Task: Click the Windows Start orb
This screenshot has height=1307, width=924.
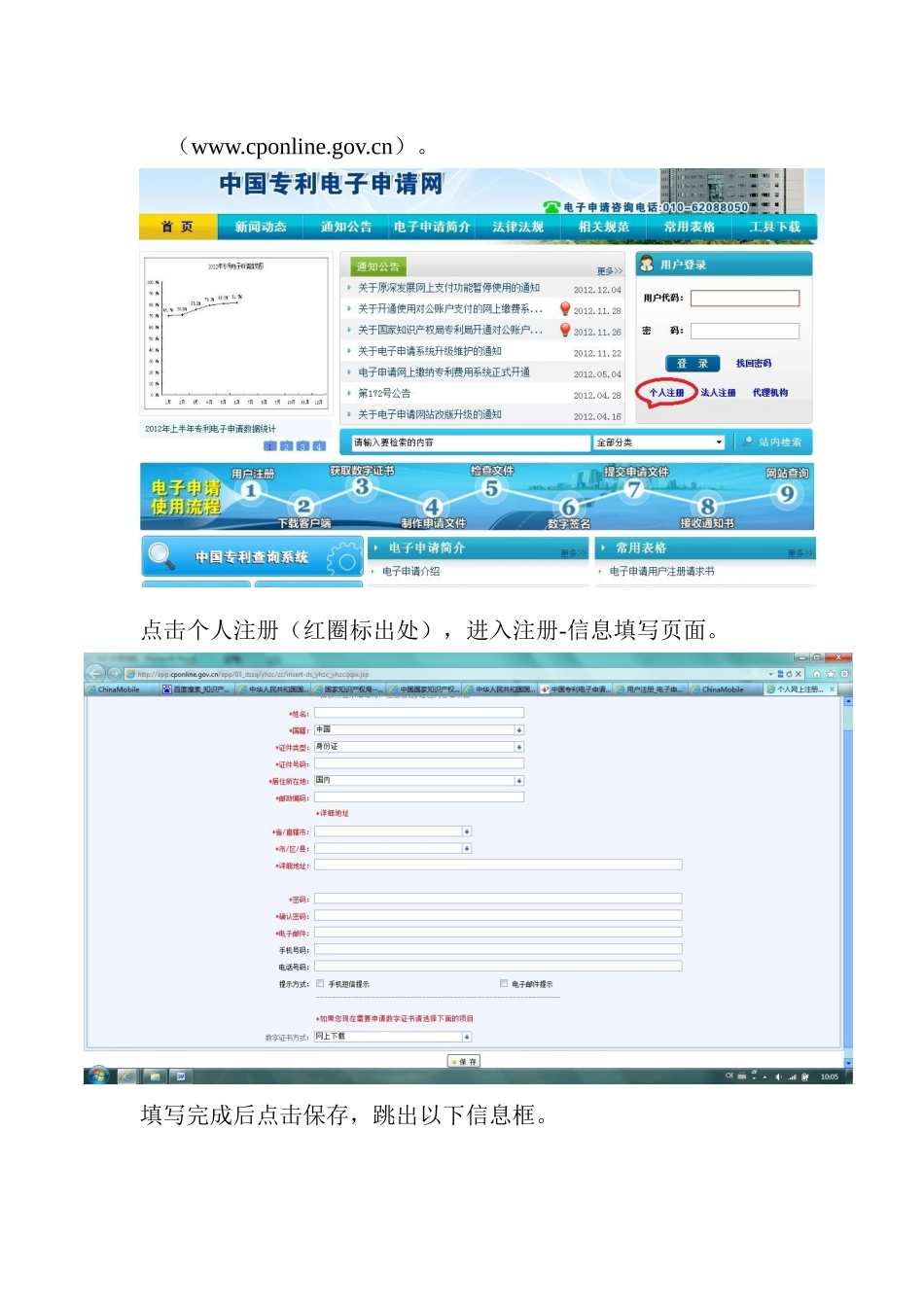Action: [98, 1076]
